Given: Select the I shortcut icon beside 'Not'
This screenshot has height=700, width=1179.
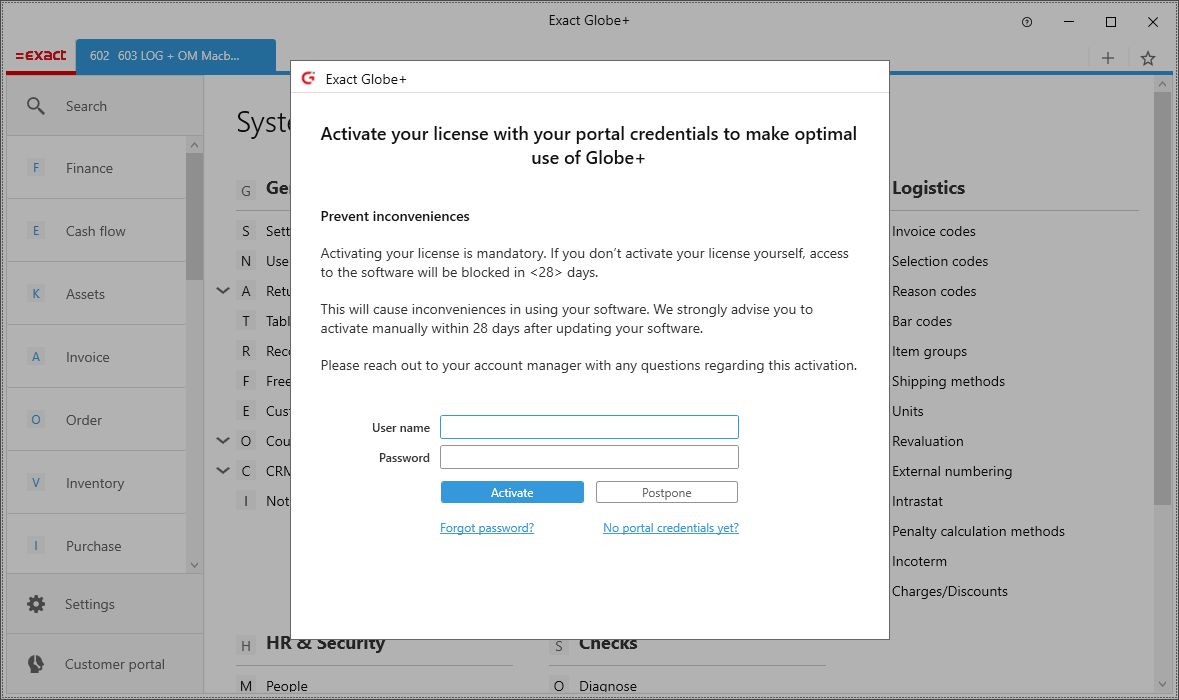Looking at the screenshot, I should point(246,501).
